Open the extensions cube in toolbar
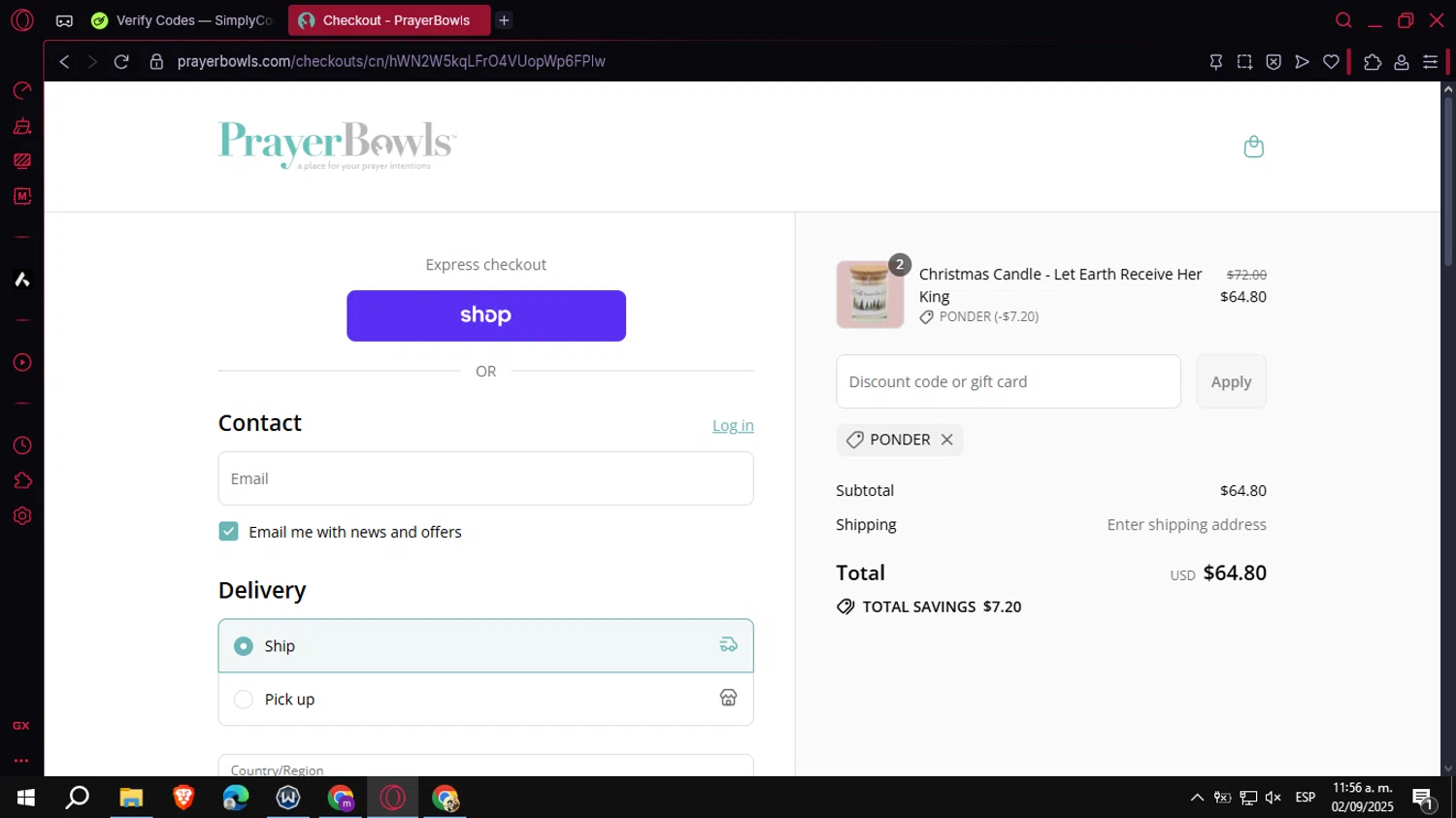Screen dimensions: 1456x818 click(x=1373, y=61)
